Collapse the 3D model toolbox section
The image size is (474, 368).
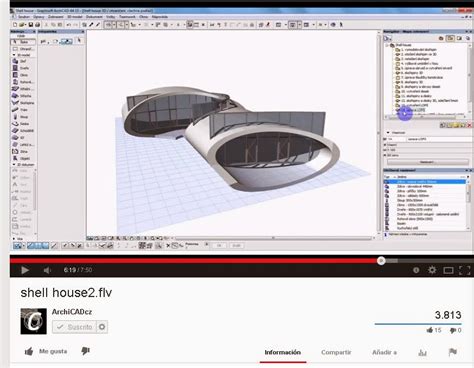click(14, 55)
